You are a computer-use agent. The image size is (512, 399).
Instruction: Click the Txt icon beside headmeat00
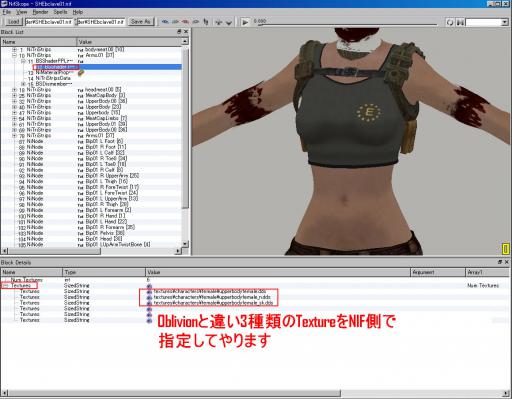click(x=80, y=90)
